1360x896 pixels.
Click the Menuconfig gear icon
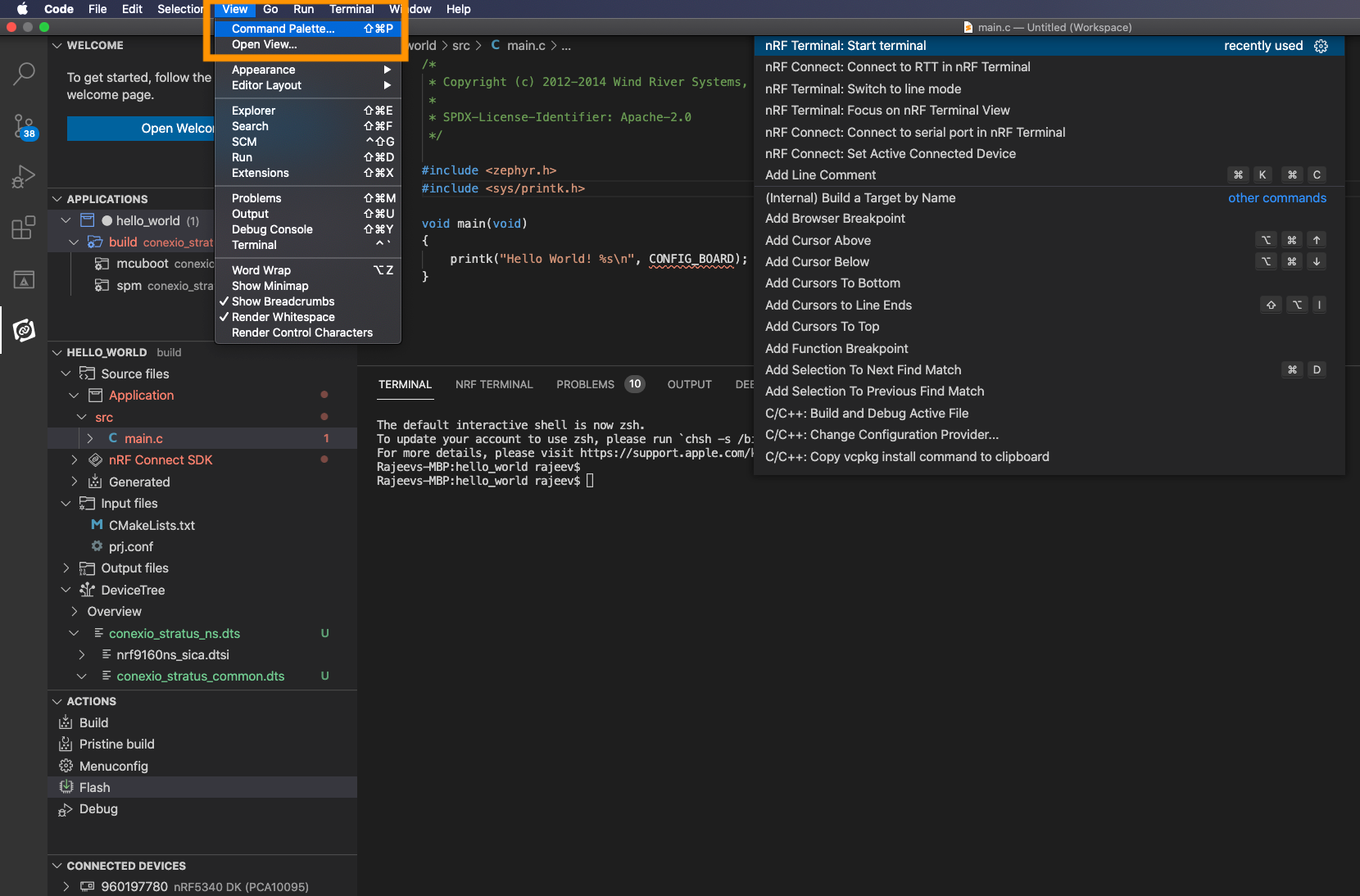66,766
